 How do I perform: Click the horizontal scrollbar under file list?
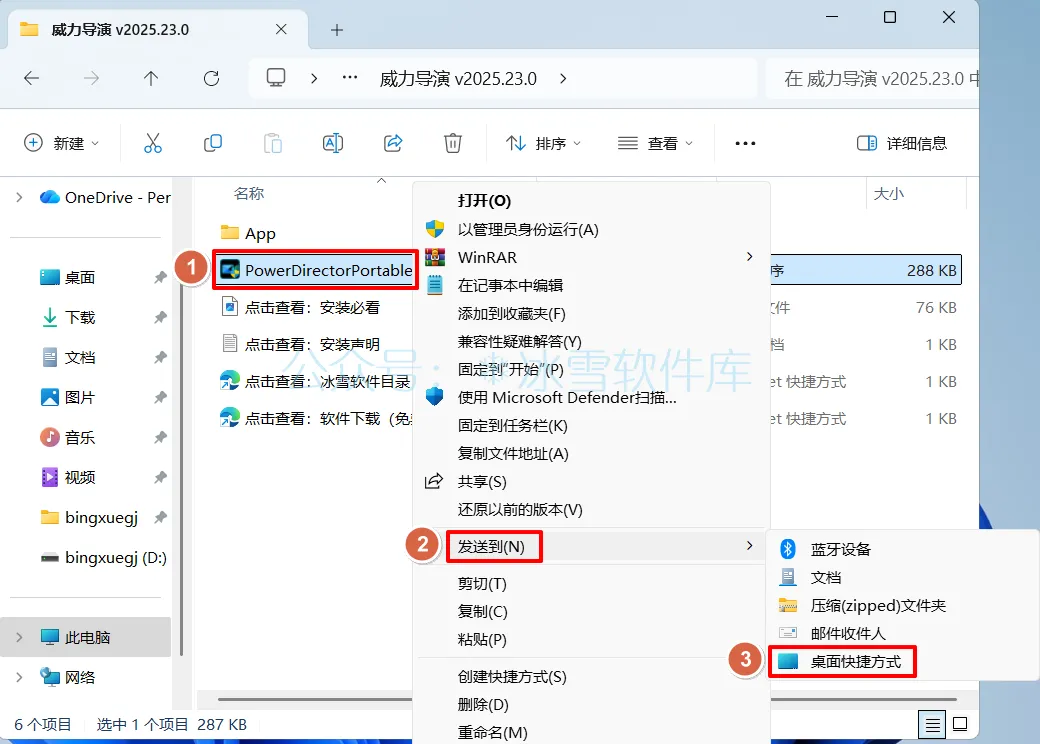click(x=587, y=699)
